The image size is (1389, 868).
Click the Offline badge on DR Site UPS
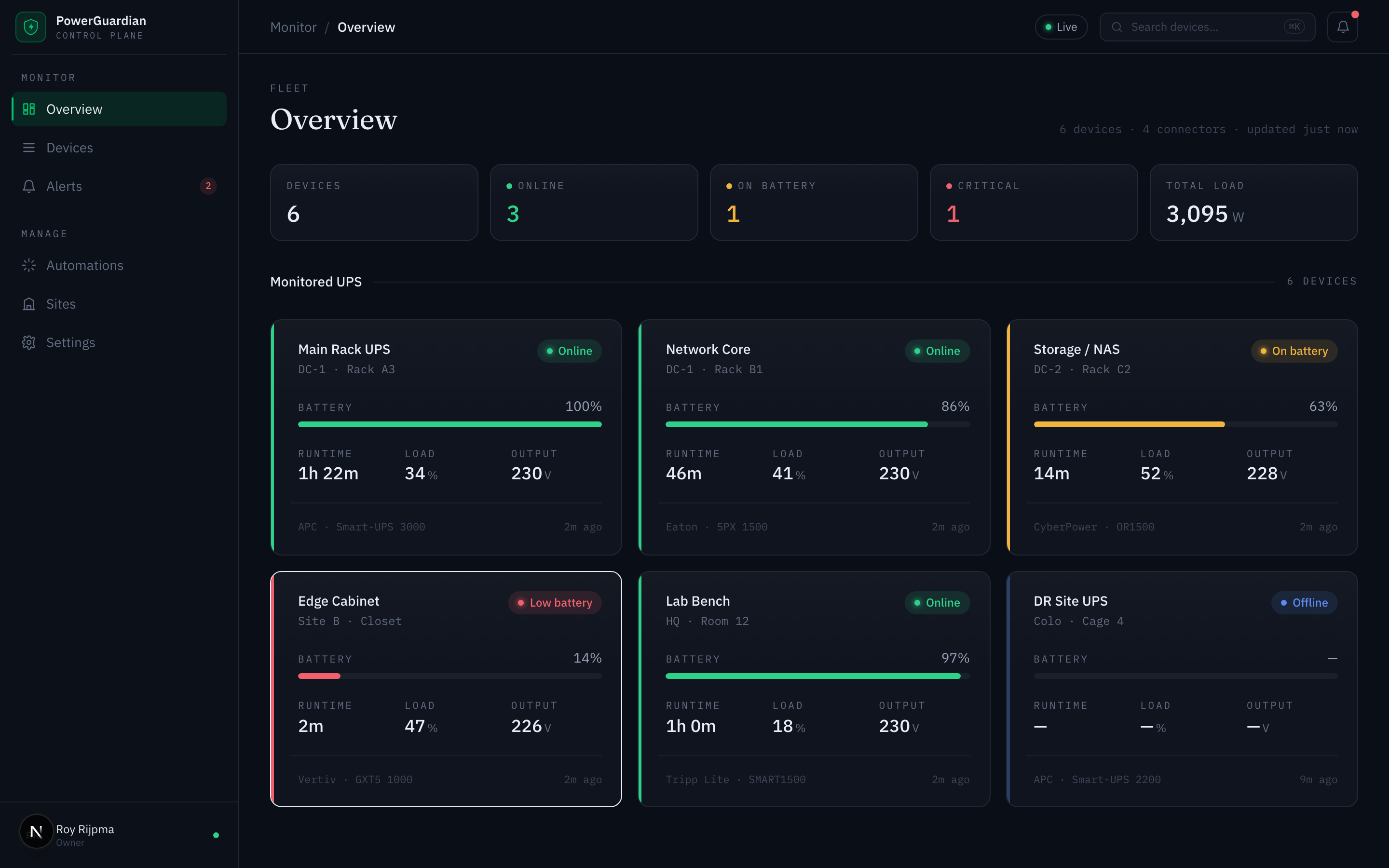point(1304,603)
